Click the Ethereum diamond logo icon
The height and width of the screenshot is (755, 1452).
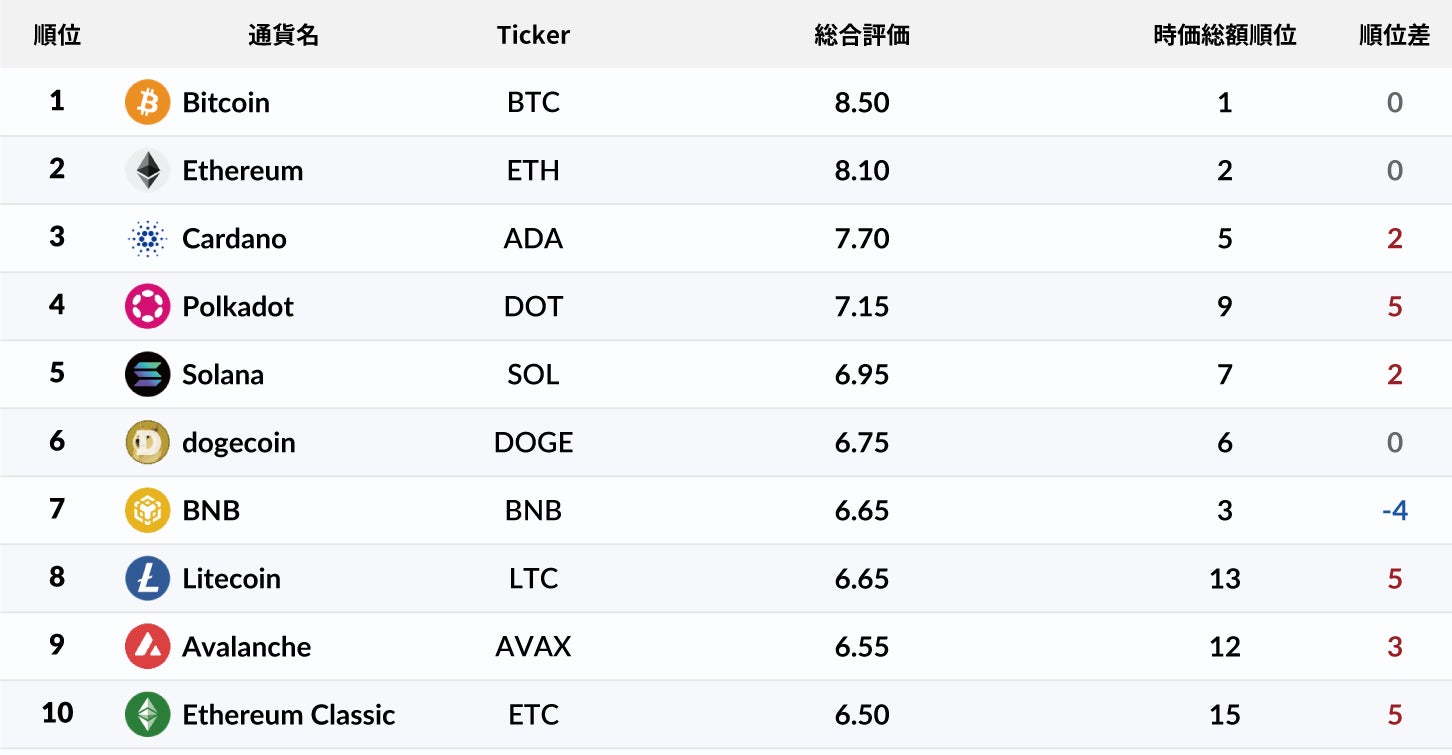click(148, 171)
